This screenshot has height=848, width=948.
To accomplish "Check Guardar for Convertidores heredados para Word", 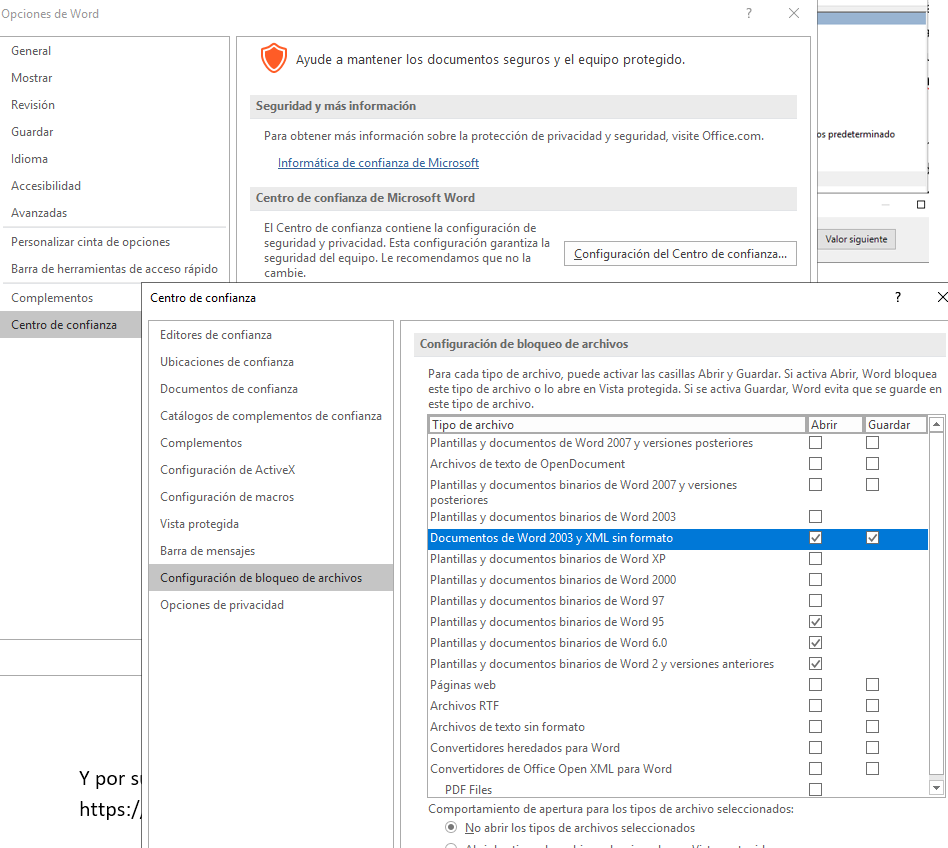I will click(872, 748).
